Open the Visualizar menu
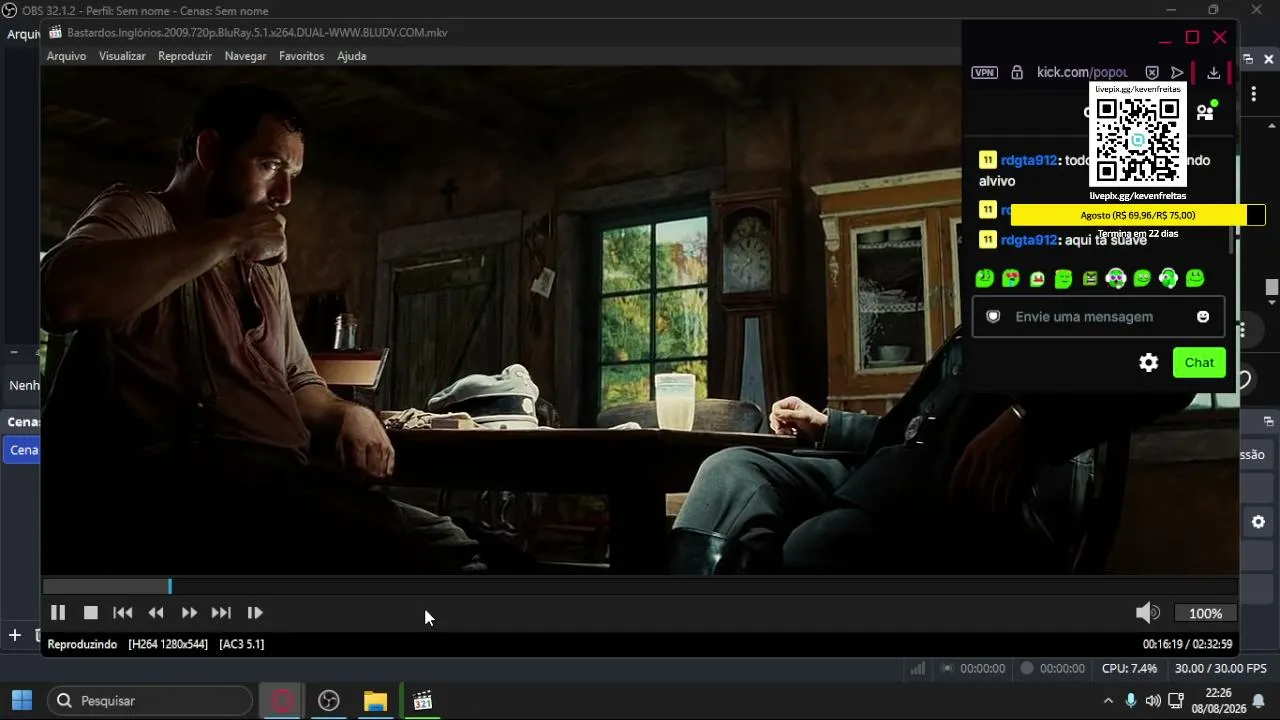Screen dimensions: 1280x720 [x=122, y=56]
